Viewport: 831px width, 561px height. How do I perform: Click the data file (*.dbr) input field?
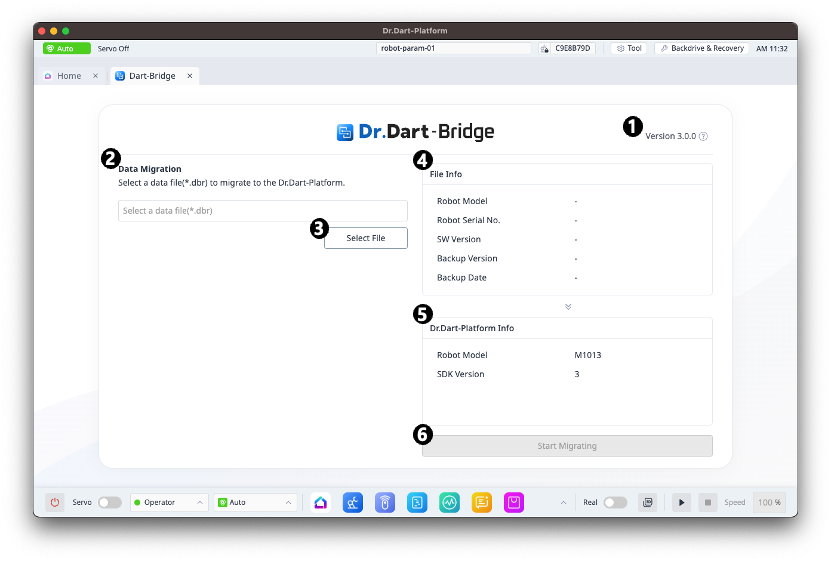point(262,211)
